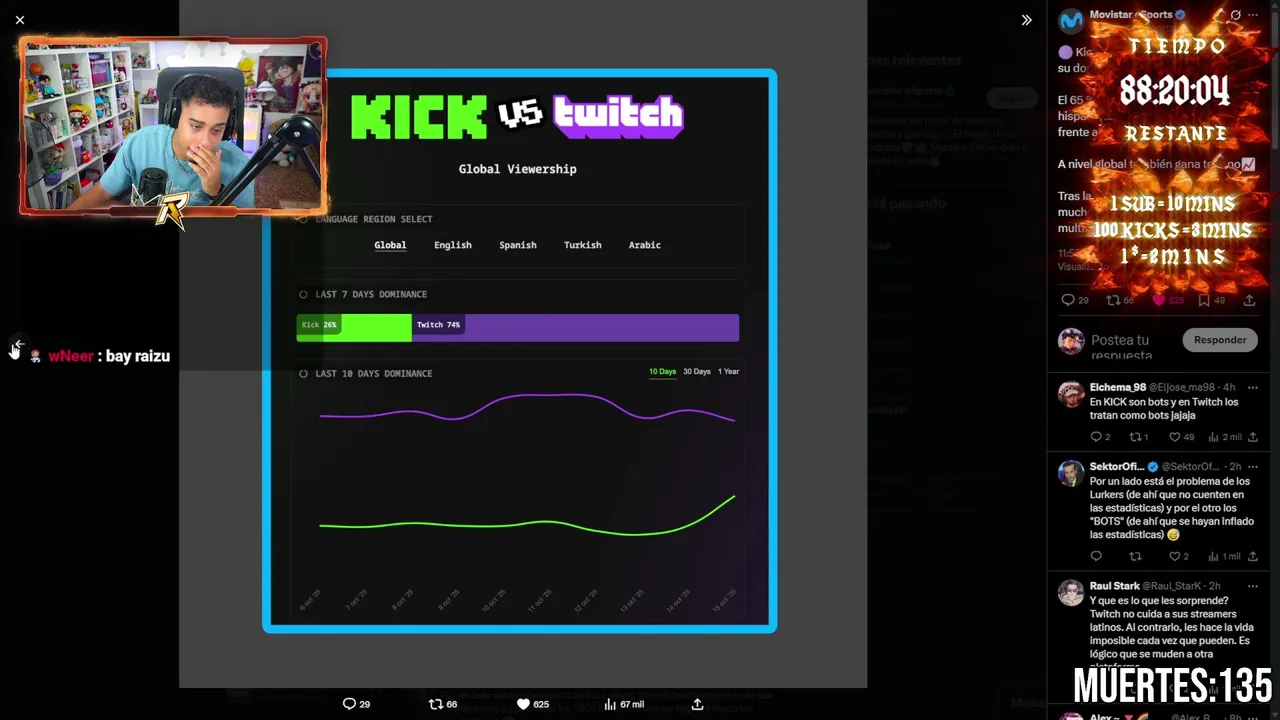
Task: Open more options on Raul Stark reply
Action: [1253, 586]
